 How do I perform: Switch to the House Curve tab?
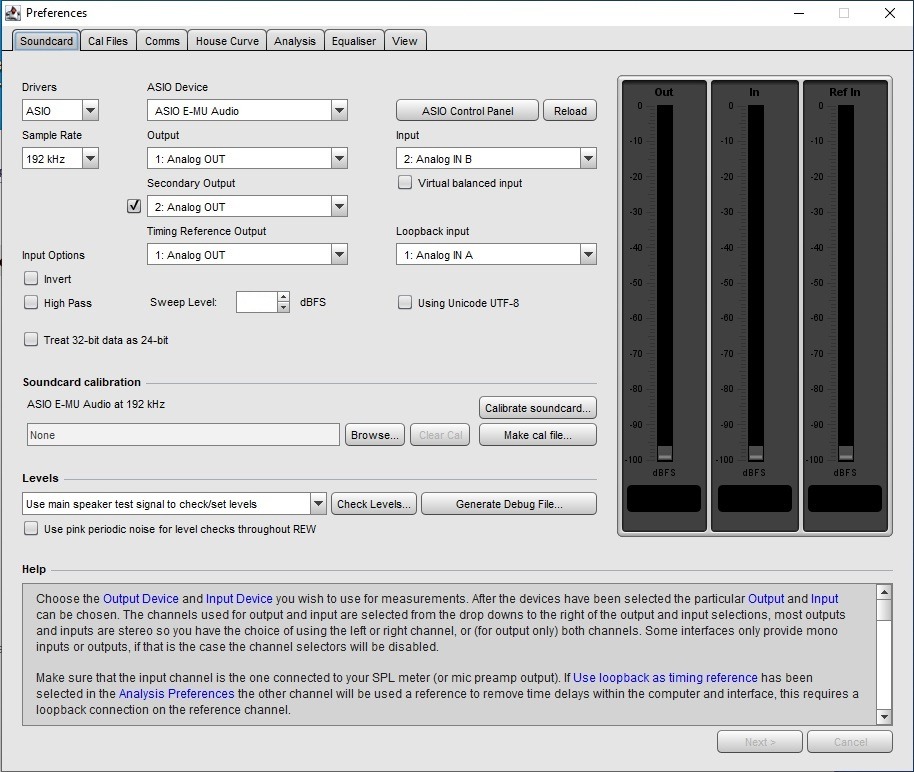tap(227, 41)
